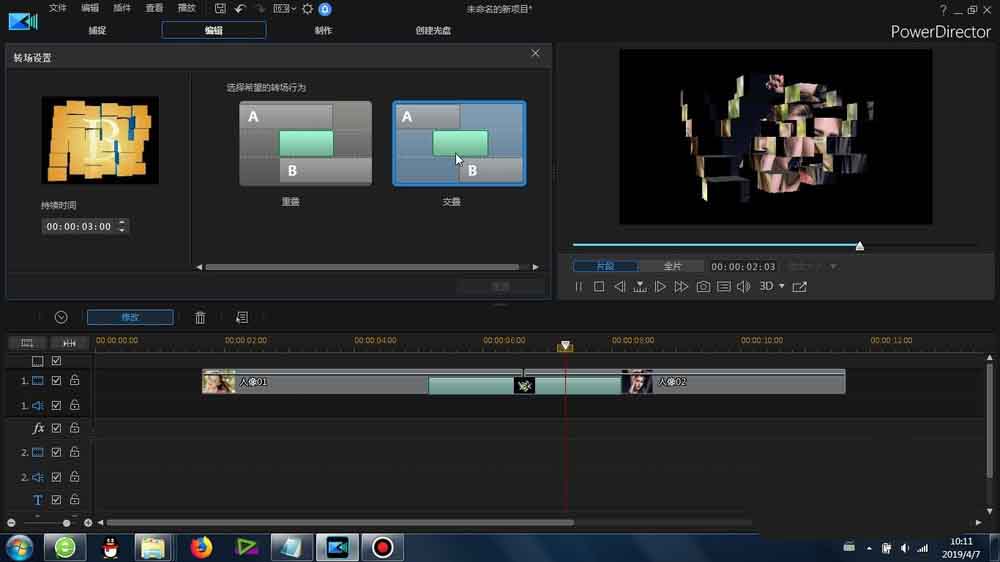Viewport: 1000px width, 562px height.
Task: Open the Playback menu
Action: 186,8
